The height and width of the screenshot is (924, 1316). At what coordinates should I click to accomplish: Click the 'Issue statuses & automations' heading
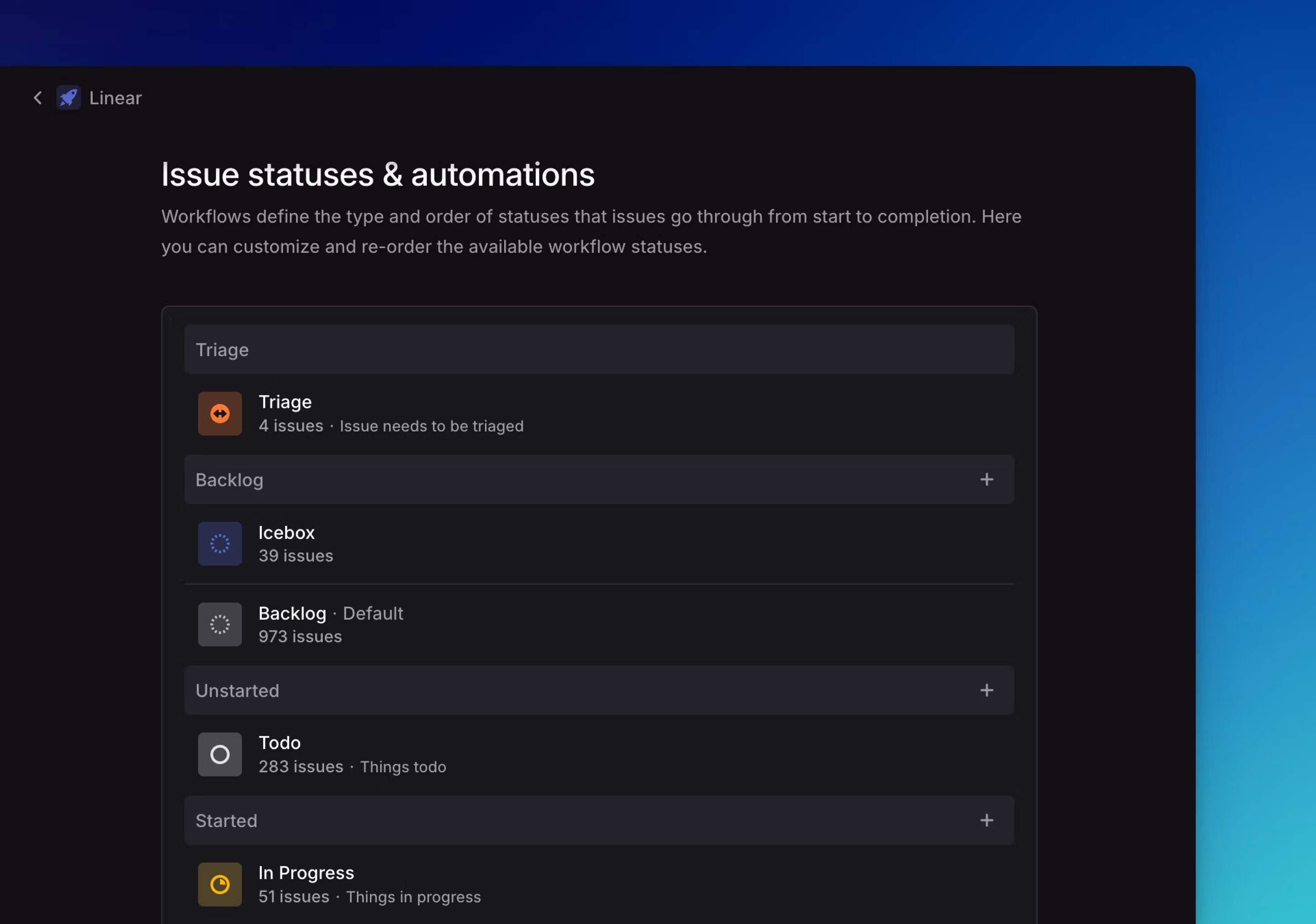tap(378, 174)
